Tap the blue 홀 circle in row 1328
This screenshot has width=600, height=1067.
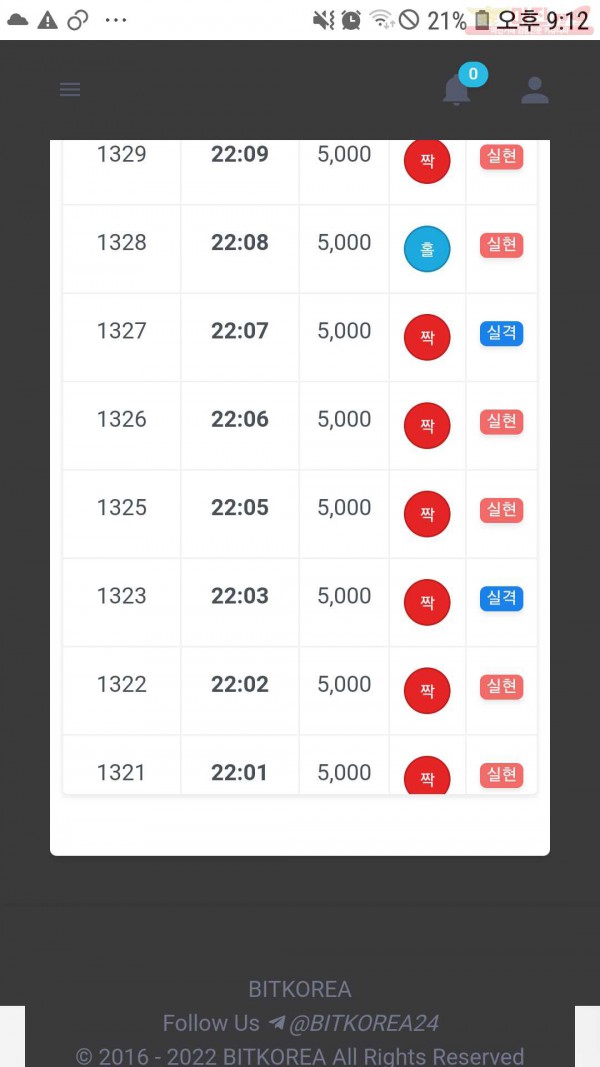pyautogui.click(x=427, y=249)
